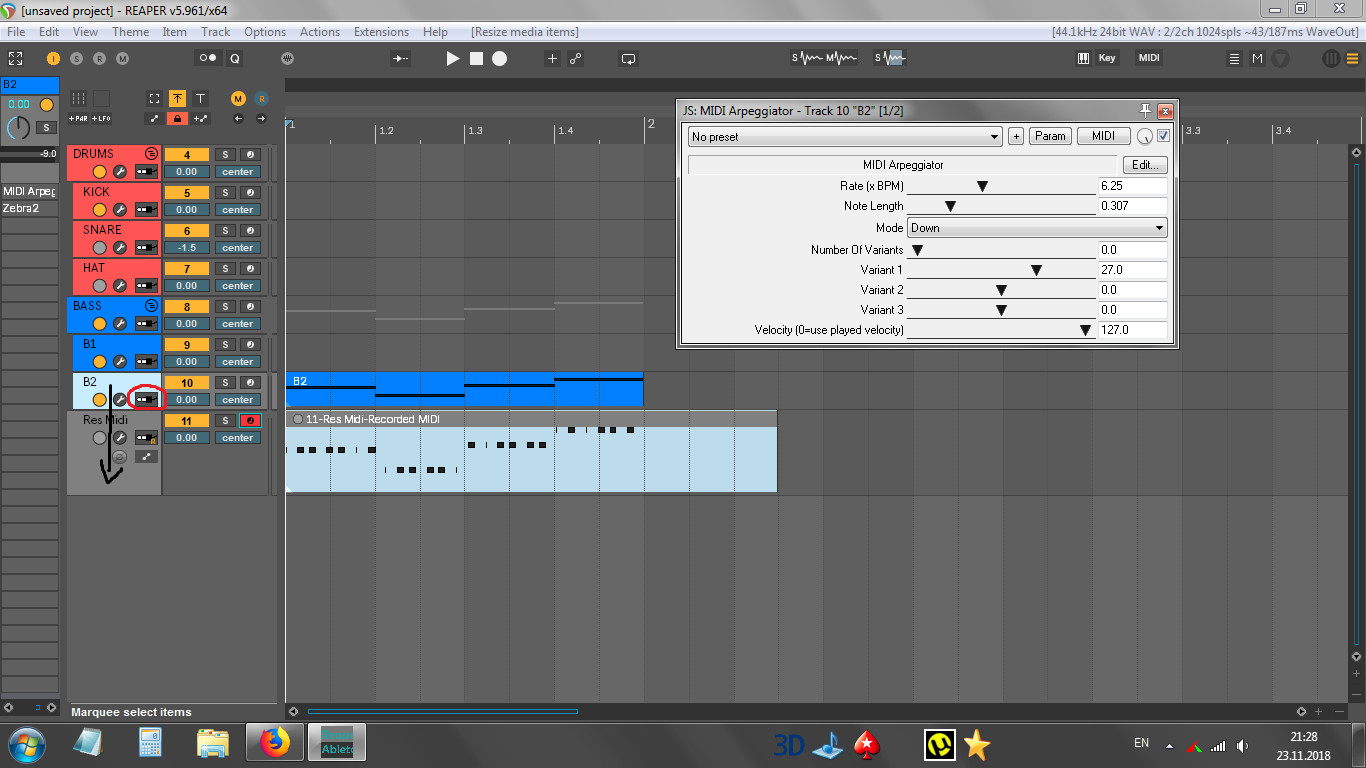Open the Actions menu

[320, 32]
